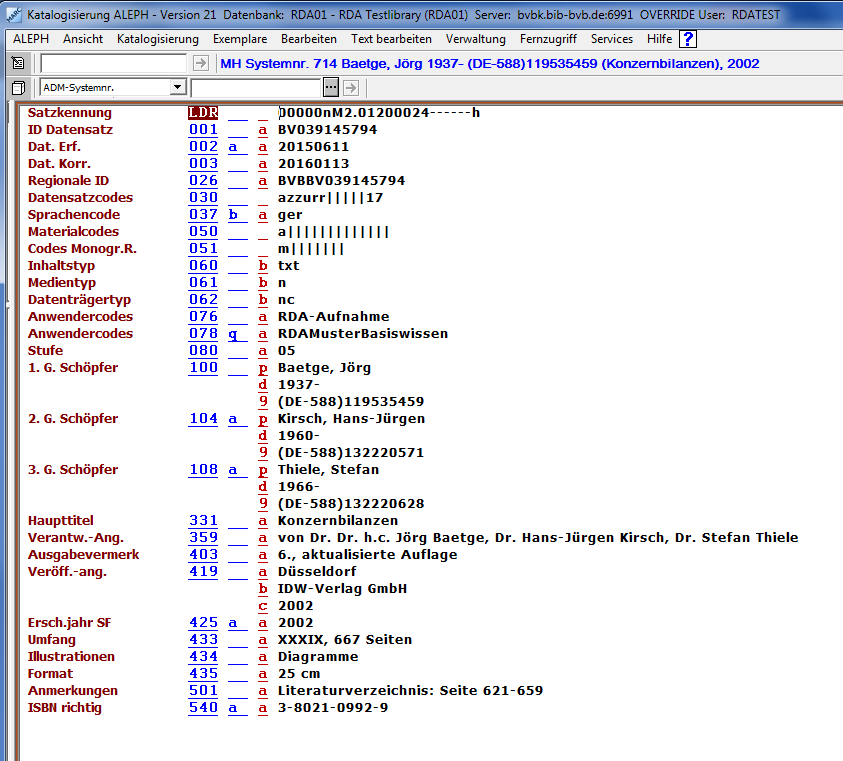Screen dimensions: 843x761
Task: Click the record icon left of top input
Action: click(x=18, y=63)
